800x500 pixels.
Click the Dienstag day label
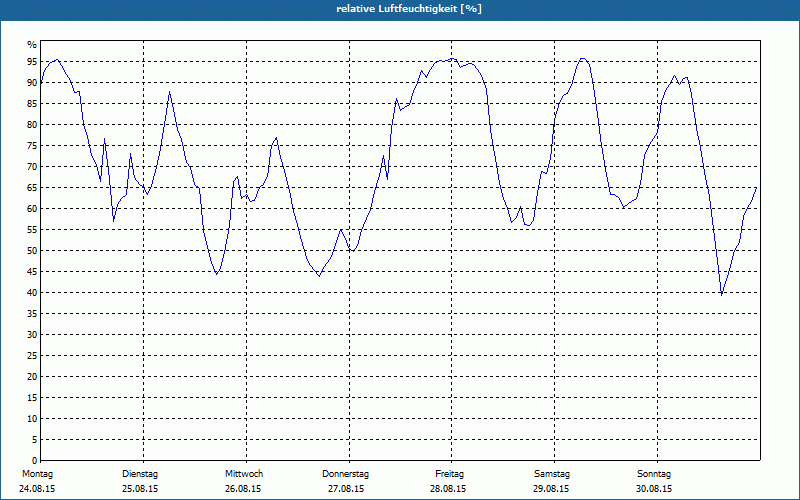pos(140,474)
